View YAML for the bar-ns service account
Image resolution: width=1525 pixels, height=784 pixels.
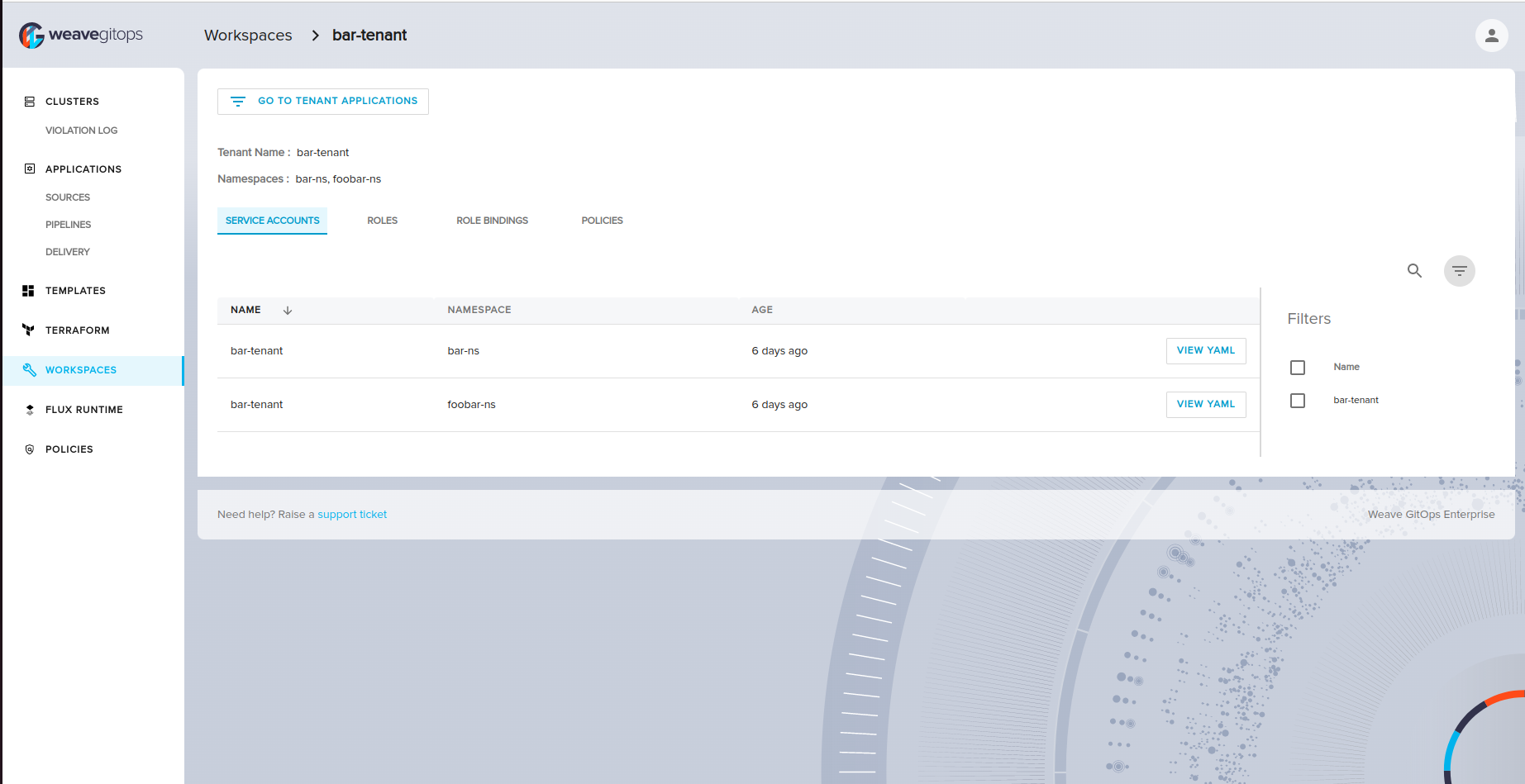coord(1206,351)
